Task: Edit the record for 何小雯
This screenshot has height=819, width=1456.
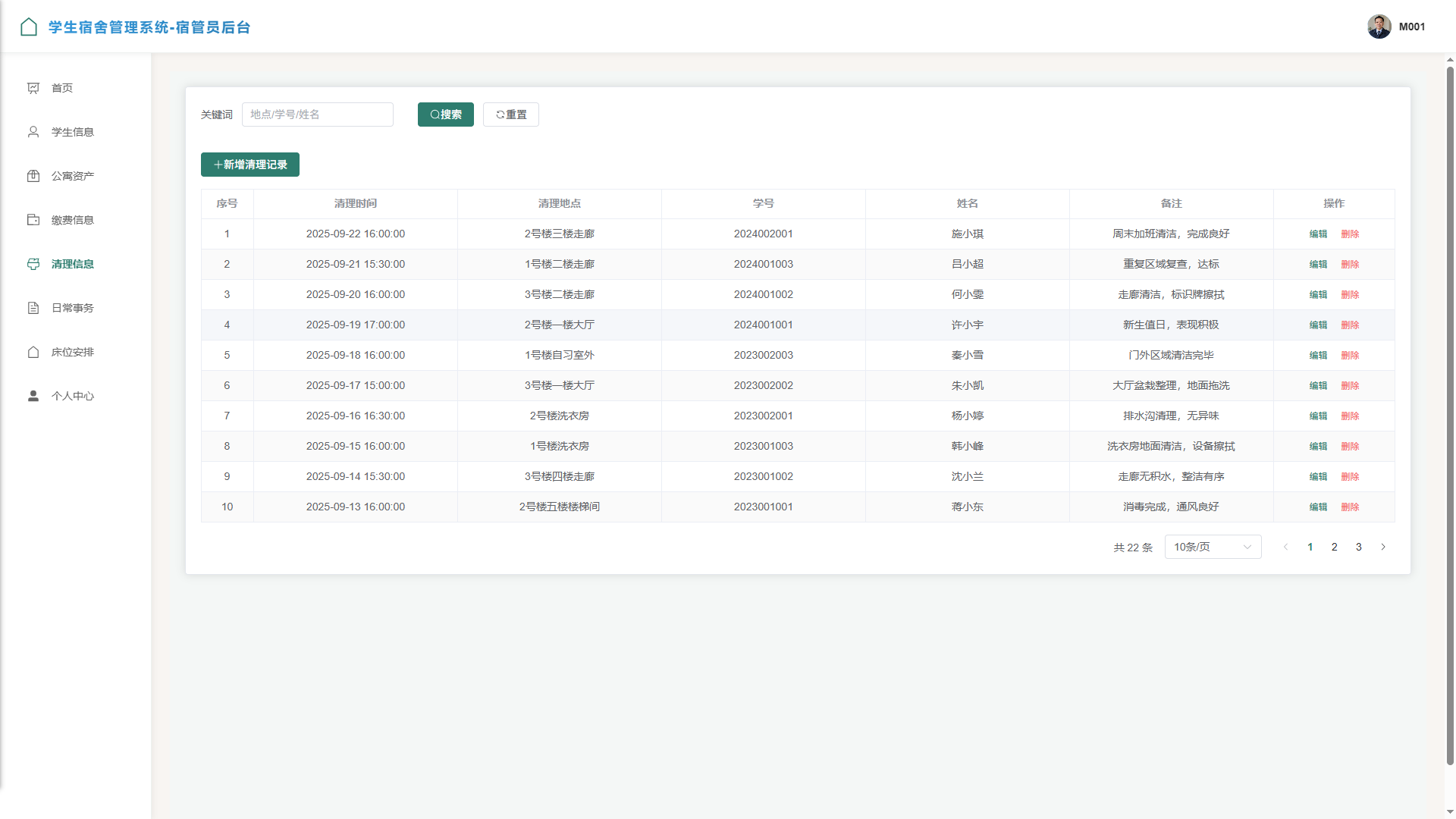Action: click(1319, 295)
